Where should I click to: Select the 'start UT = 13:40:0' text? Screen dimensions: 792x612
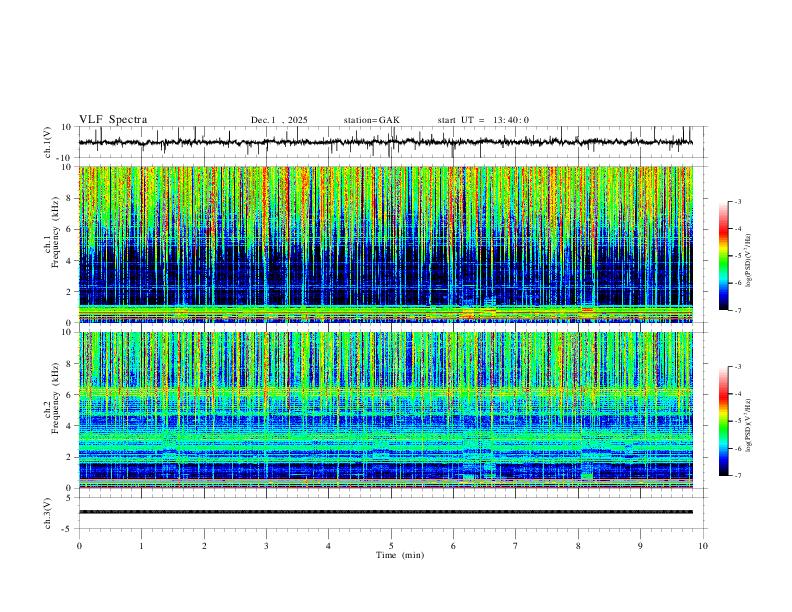tap(483, 120)
